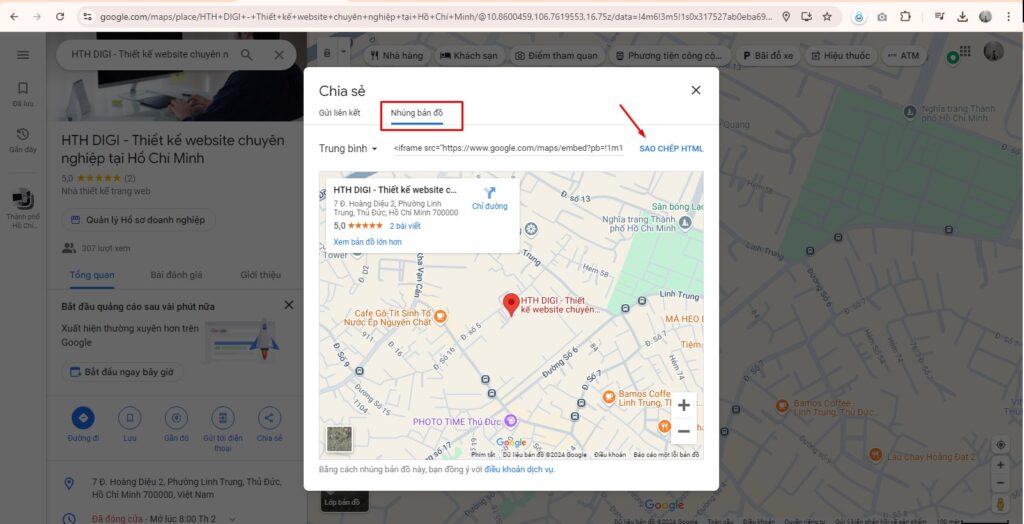Click the media control icon in Chrome toolbar
1024x524 pixels.
pyautogui.click(x=939, y=16)
